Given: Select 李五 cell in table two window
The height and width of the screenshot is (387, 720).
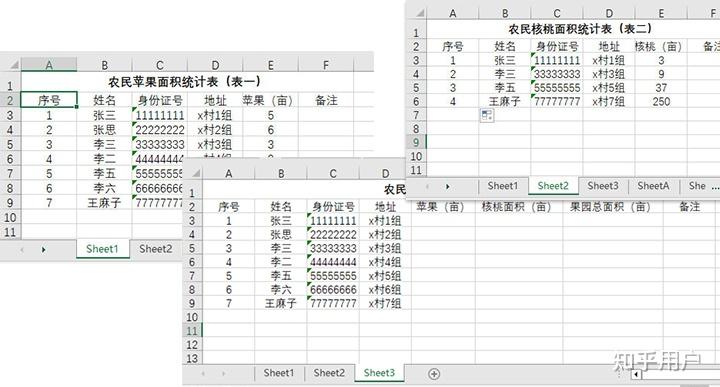Looking at the screenshot, I should click(x=505, y=88).
